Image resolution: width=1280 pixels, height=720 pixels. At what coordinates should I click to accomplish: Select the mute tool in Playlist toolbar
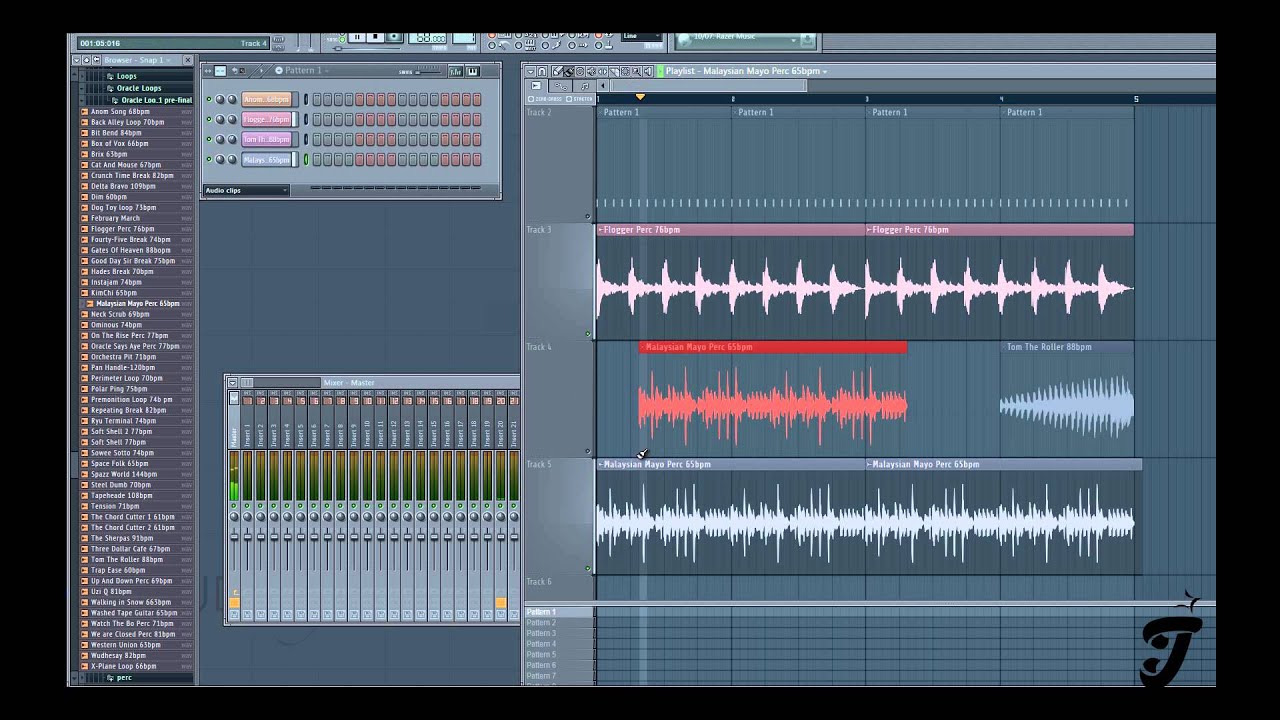point(591,71)
